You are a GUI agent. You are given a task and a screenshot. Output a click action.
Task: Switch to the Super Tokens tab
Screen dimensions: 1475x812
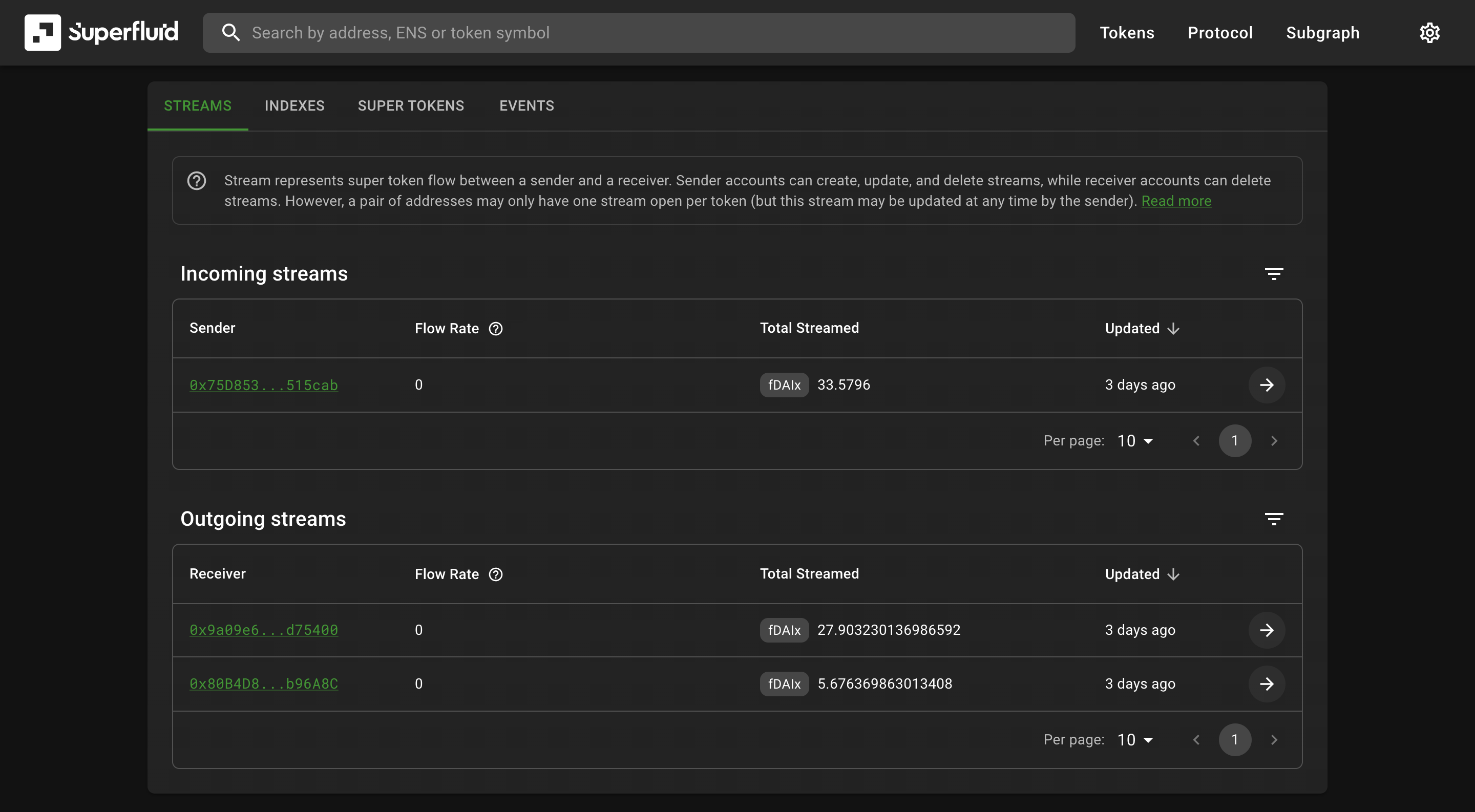tap(411, 106)
